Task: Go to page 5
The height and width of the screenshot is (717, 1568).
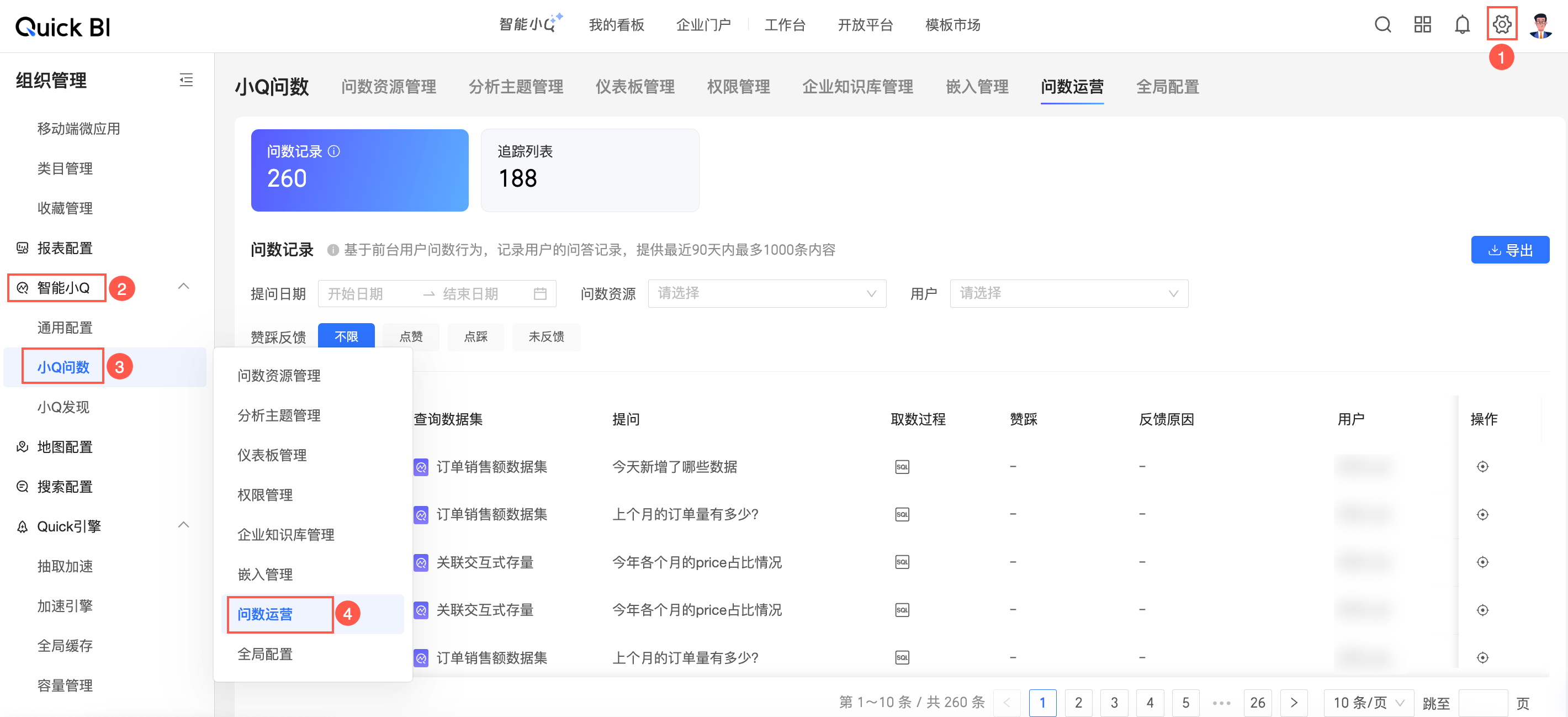Action: (x=1186, y=703)
